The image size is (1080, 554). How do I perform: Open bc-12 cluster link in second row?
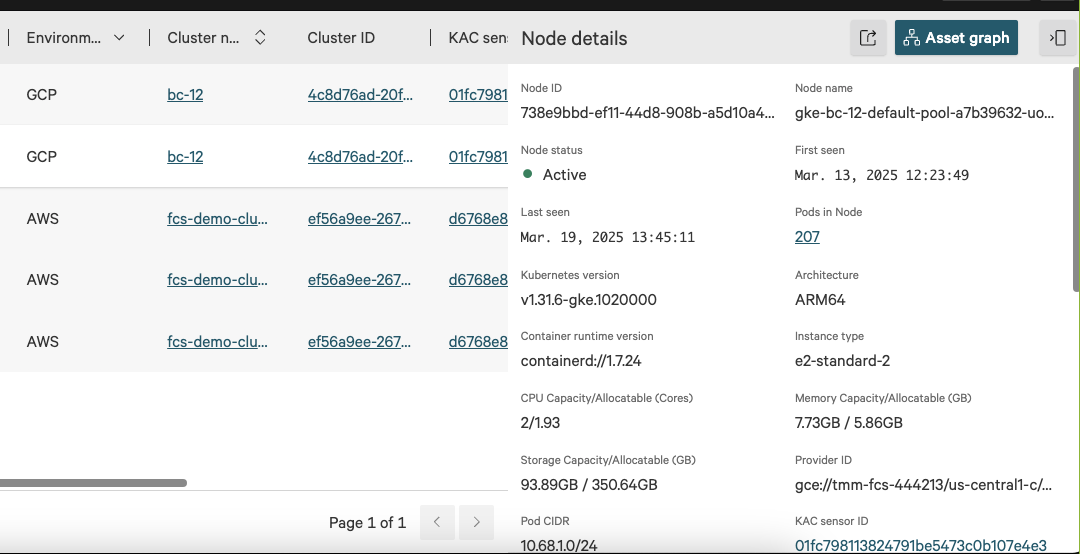185,157
